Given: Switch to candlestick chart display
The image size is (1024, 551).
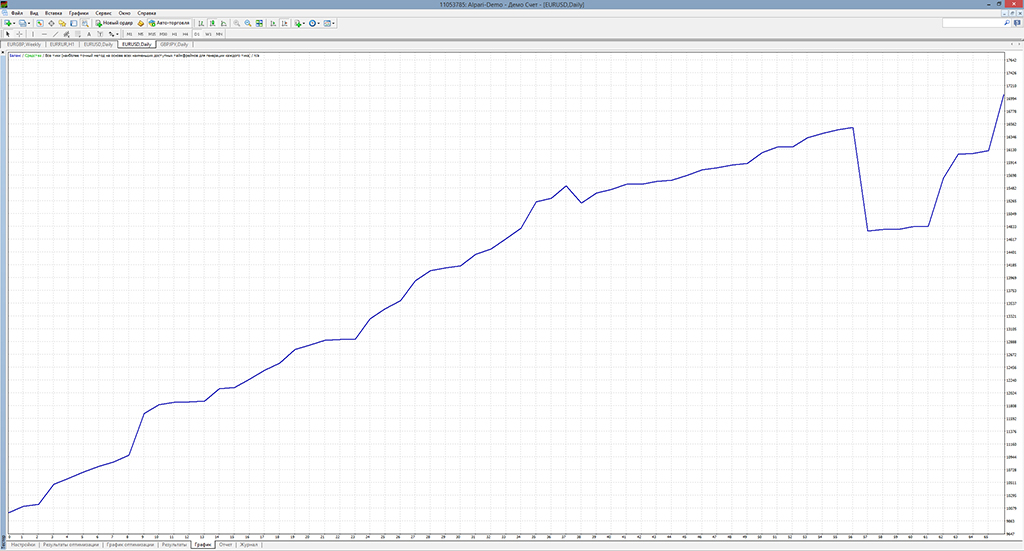Looking at the screenshot, I should coord(212,24).
